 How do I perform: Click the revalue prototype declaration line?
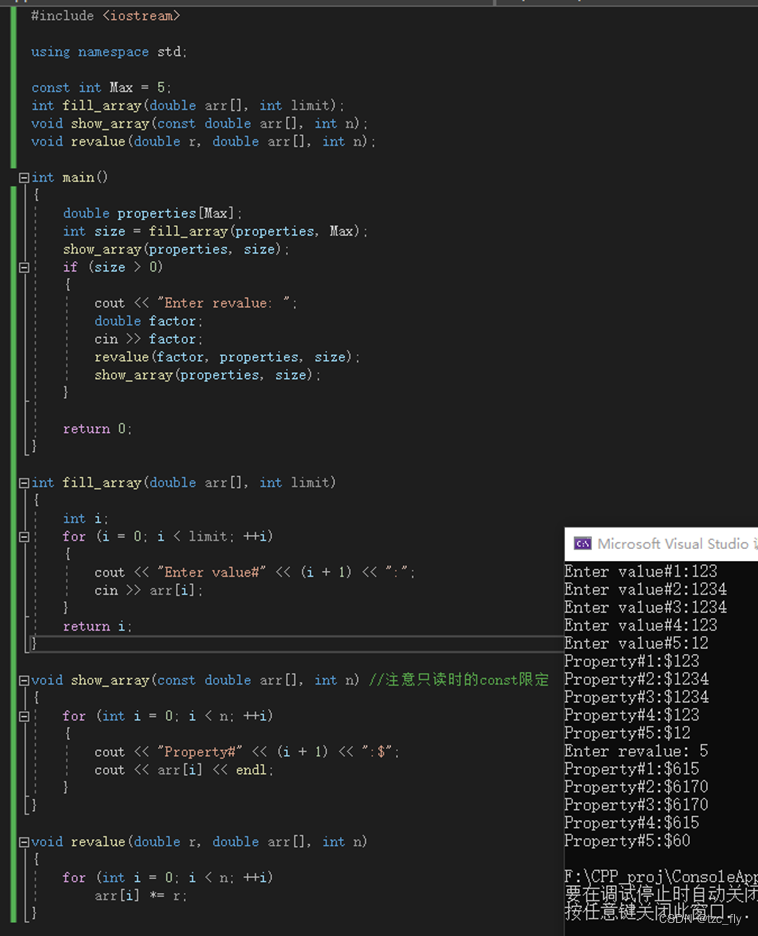click(x=204, y=141)
